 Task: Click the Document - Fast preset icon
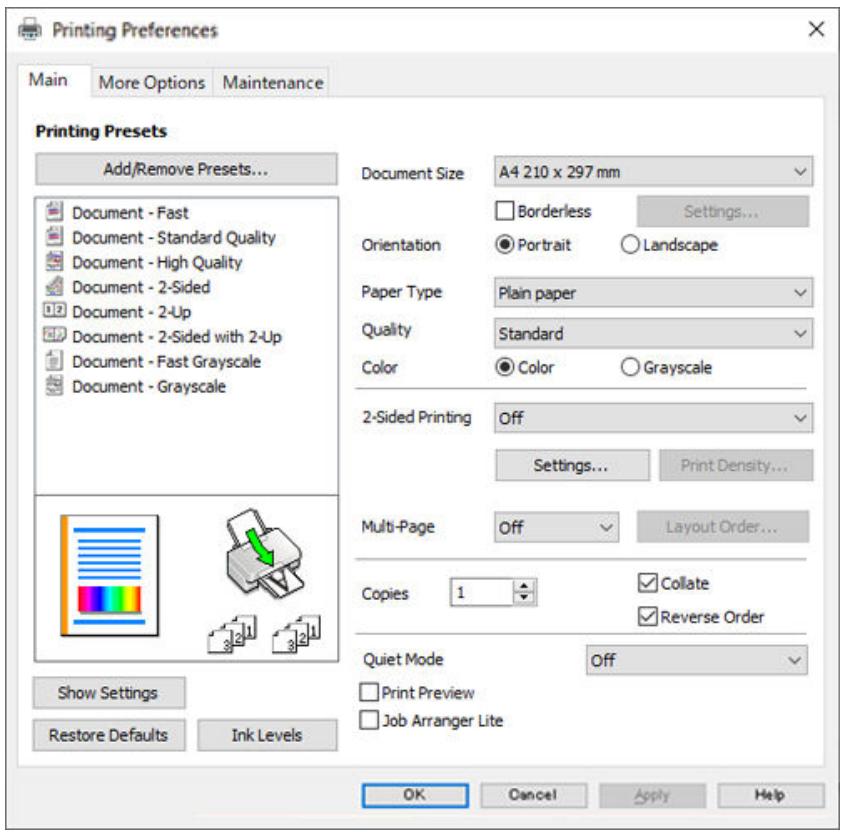tap(54, 212)
